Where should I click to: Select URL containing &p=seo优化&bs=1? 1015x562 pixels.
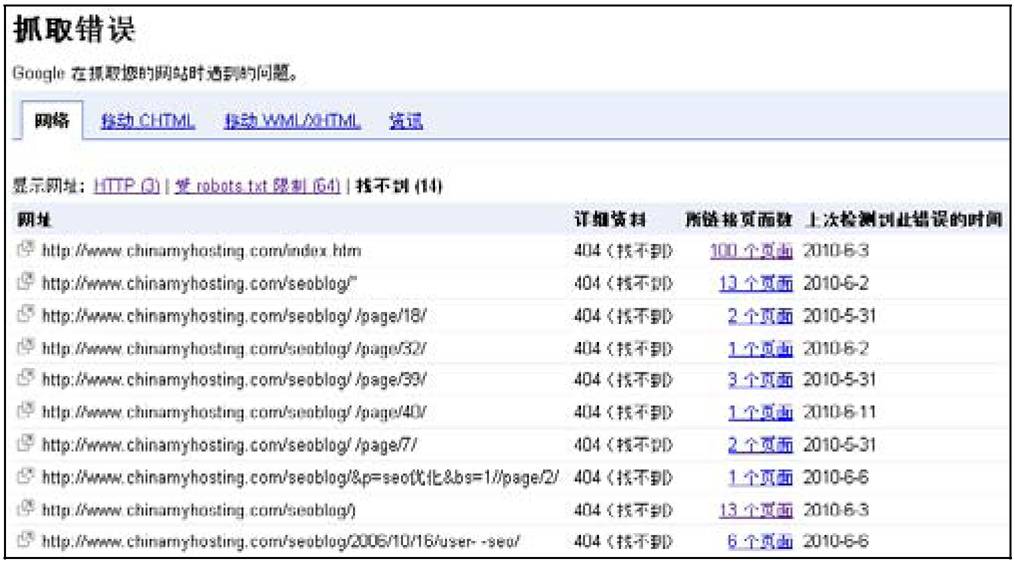click(x=300, y=477)
